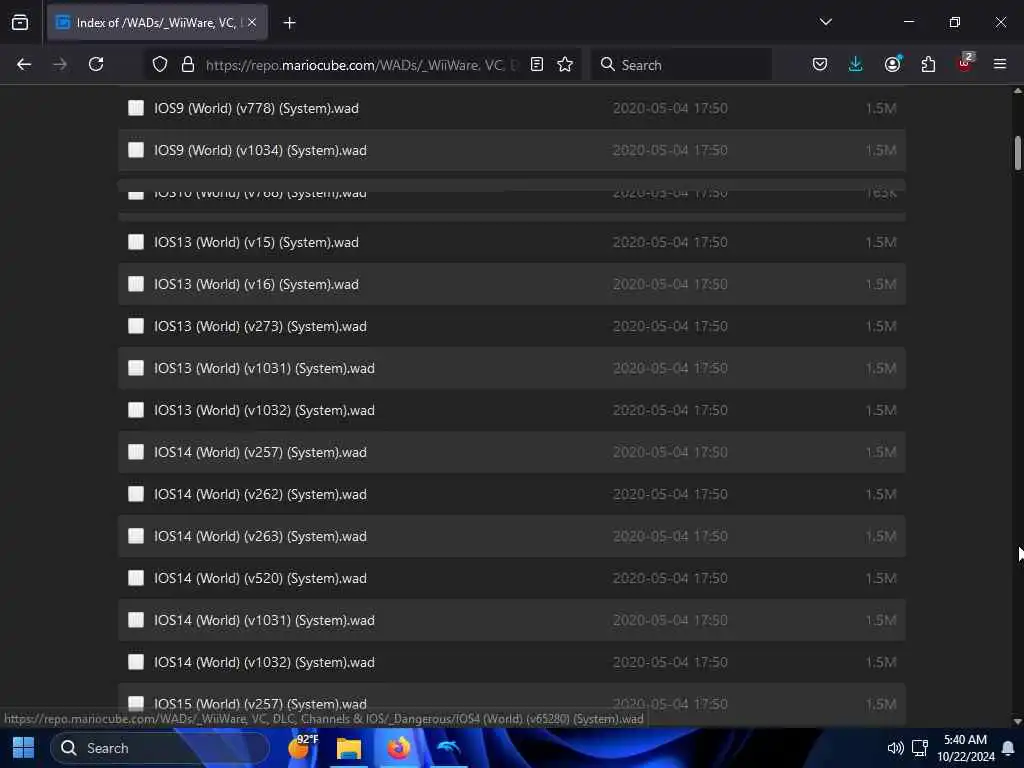Open tracking protection shield icon
Viewport: 1024px width, 768px height.
160,64
